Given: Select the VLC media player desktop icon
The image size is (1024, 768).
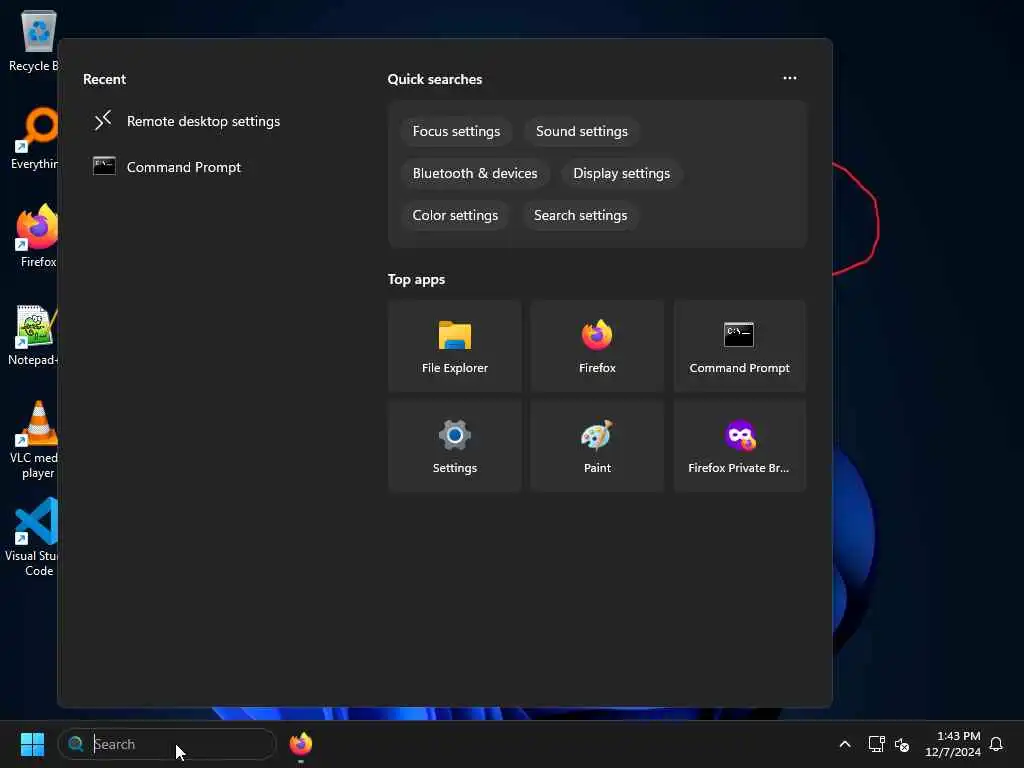Looking at the screenshot, I should pos(35,440).
